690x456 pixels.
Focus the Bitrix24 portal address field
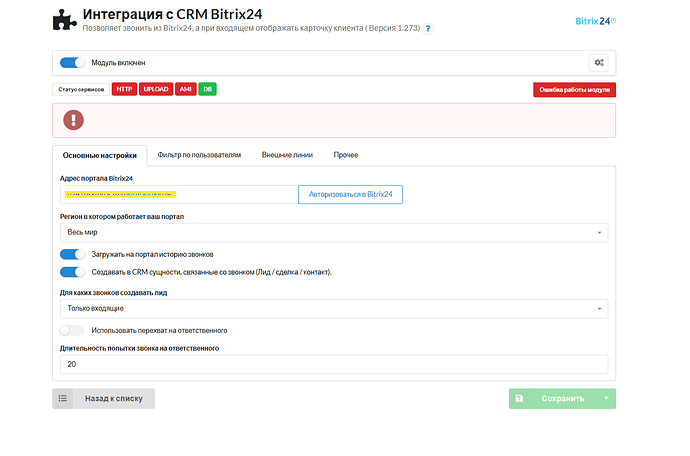[x=179, y=195]
